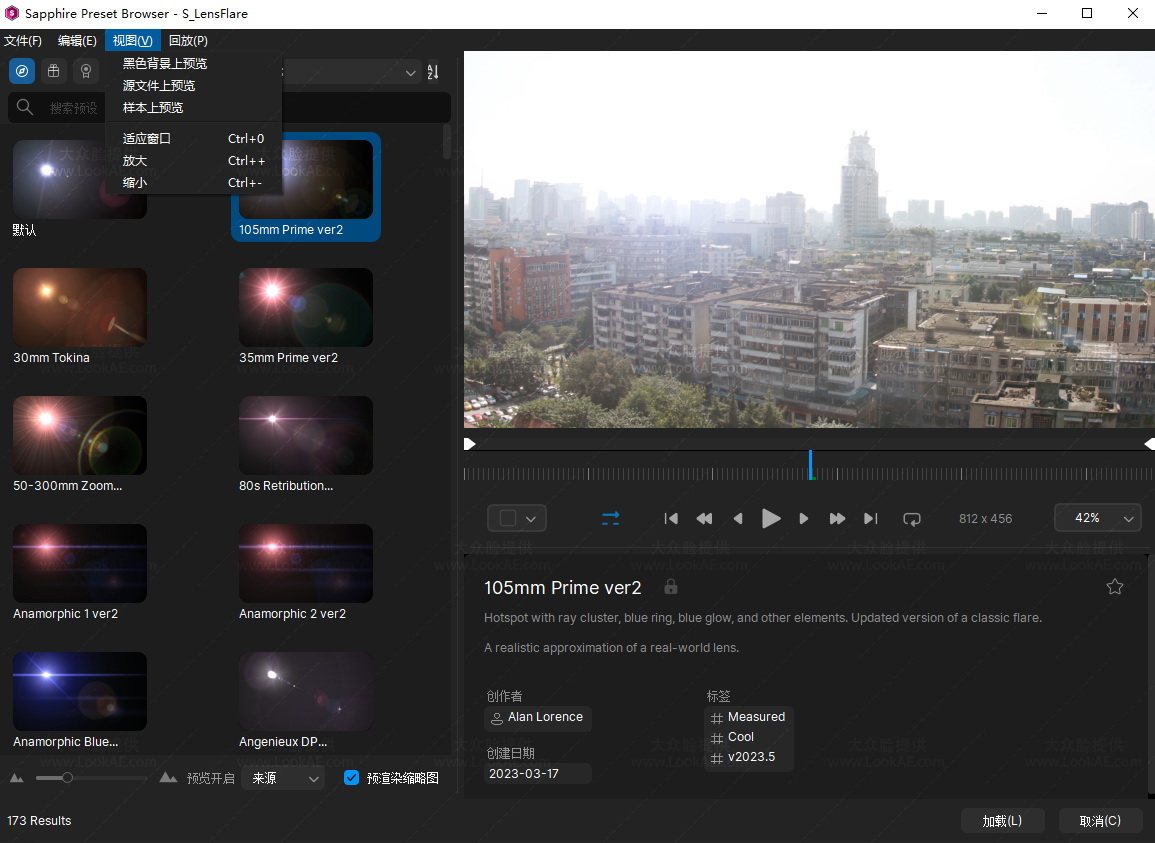Select the 35mm Prime ver2 preset thumbnail
This screenshot has height=843, width=1155.
[306, 307]
